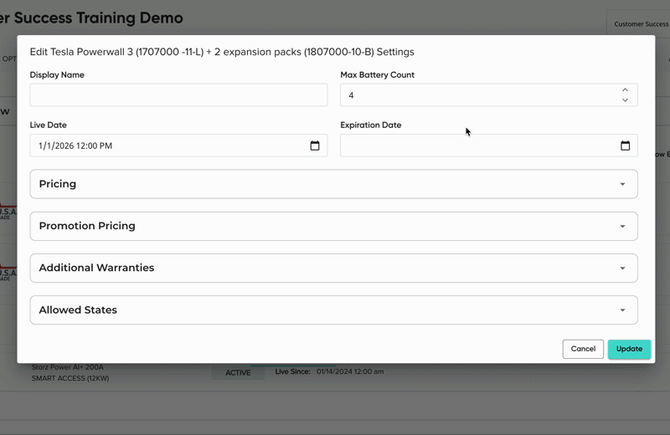
Task: Decrease Max Battery Count with down arrow
Action: pyautogui.click(x=625, y=100)
